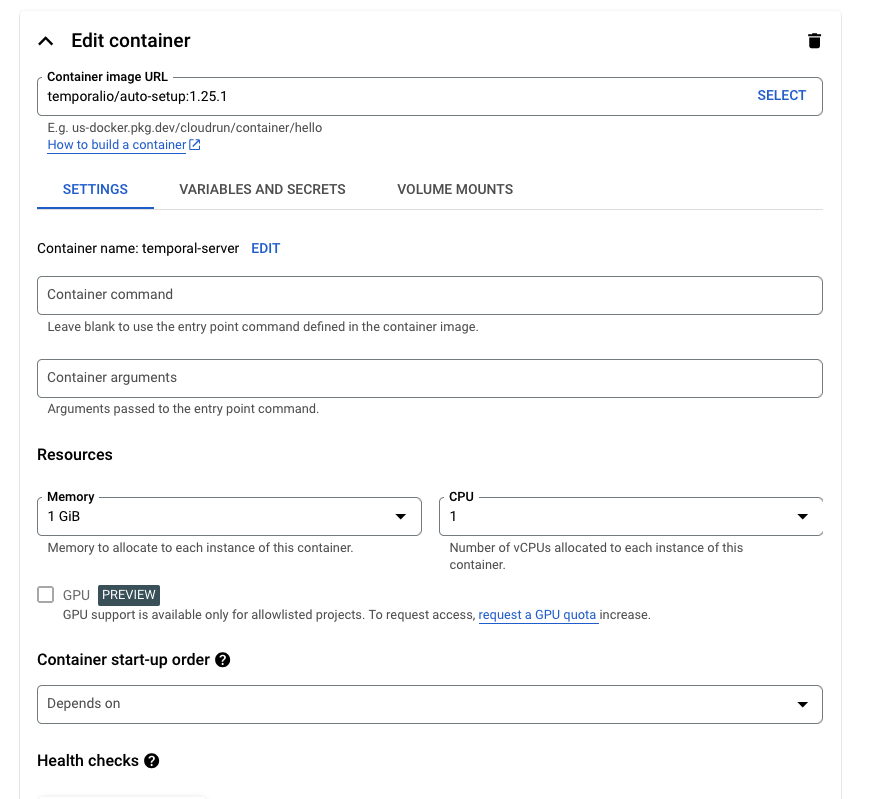
Task: Switch to Variables and Secrets tab
Action: click(x=262, y=189)
